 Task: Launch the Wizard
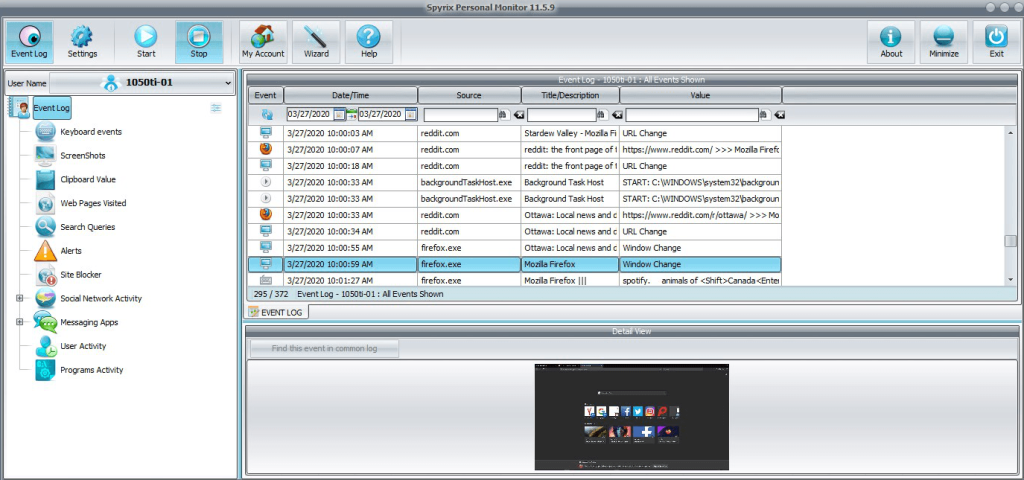(x=316, y=42)
